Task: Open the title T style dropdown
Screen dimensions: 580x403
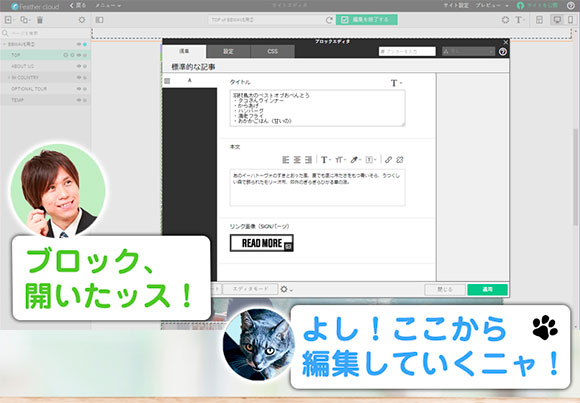Action: click(397, 83)
